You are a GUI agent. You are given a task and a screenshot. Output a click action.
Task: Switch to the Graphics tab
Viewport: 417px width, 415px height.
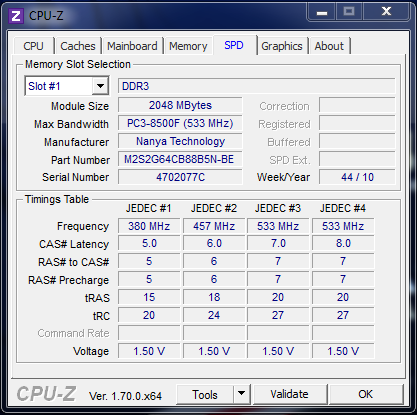click(282, 46)
